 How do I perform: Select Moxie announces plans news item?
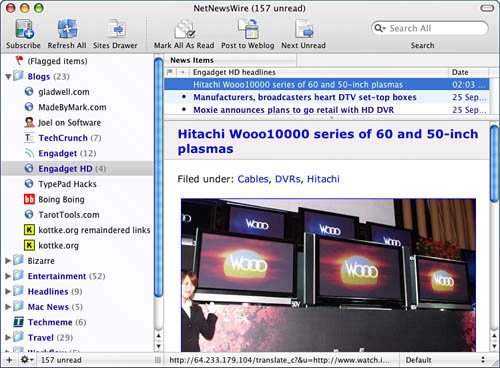pyautogui.click(x=326, y=110)
